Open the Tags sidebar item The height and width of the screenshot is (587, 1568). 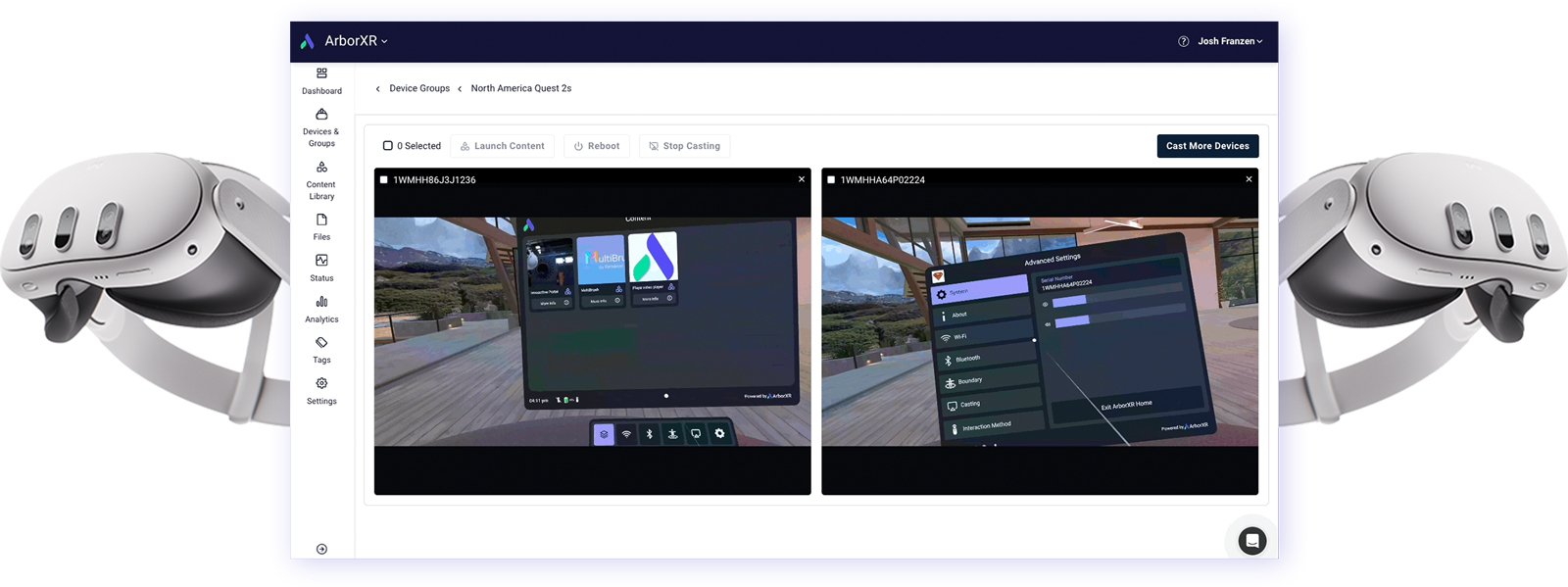[321, 350]
